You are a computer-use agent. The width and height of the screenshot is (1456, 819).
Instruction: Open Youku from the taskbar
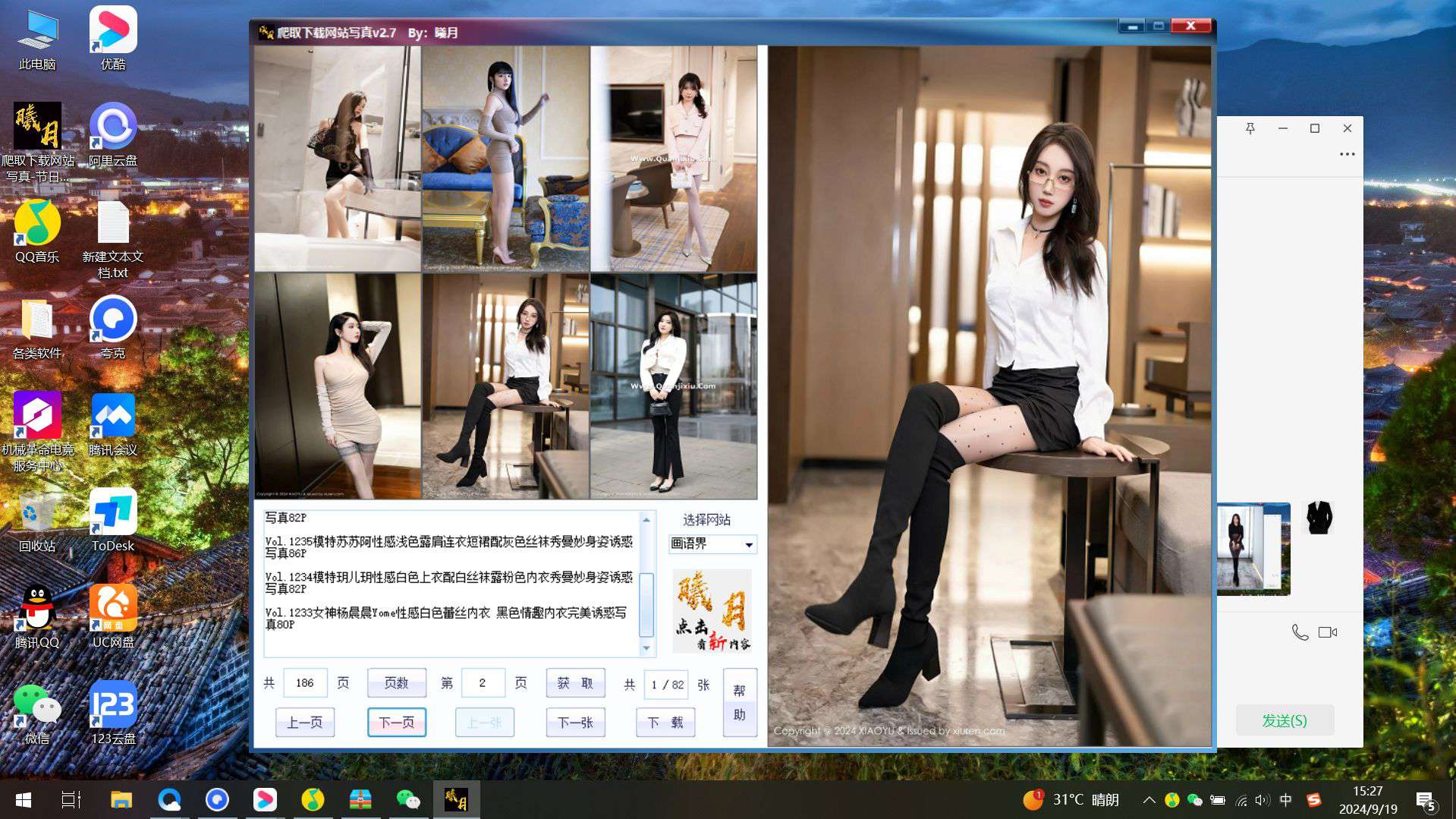click(x=265, y=799)
